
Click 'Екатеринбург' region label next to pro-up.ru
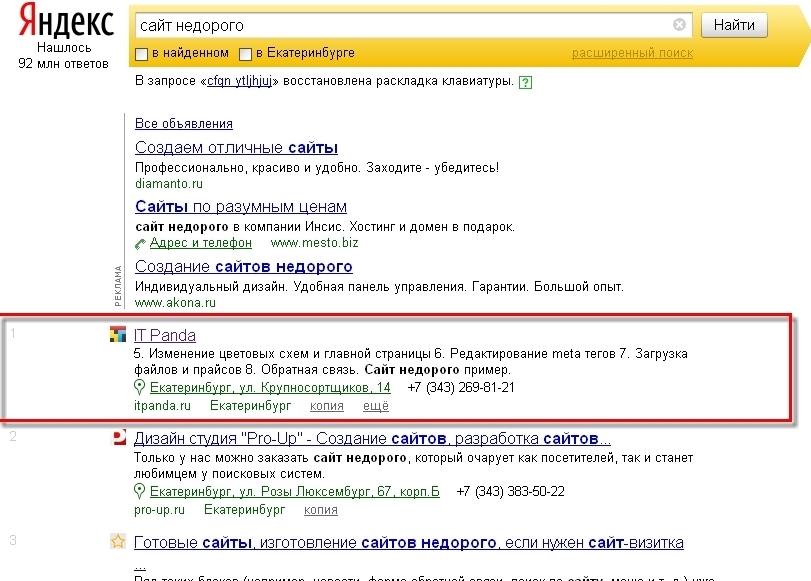tap(245, 510)
